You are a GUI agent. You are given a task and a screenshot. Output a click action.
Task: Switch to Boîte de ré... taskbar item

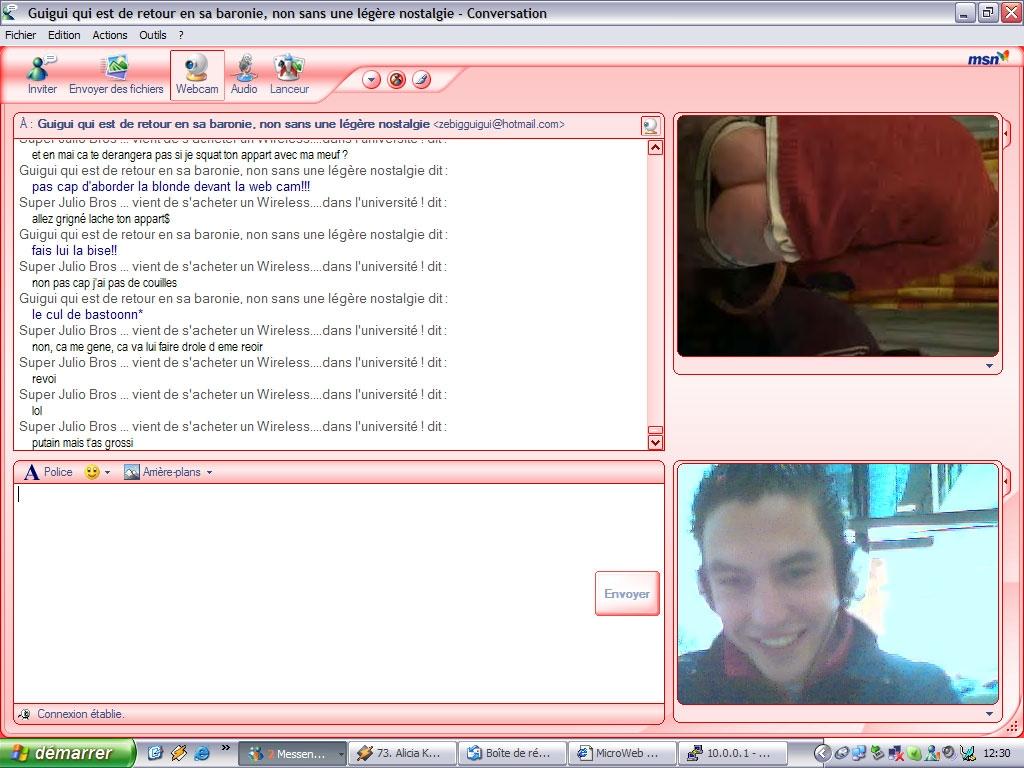point(512,754)
